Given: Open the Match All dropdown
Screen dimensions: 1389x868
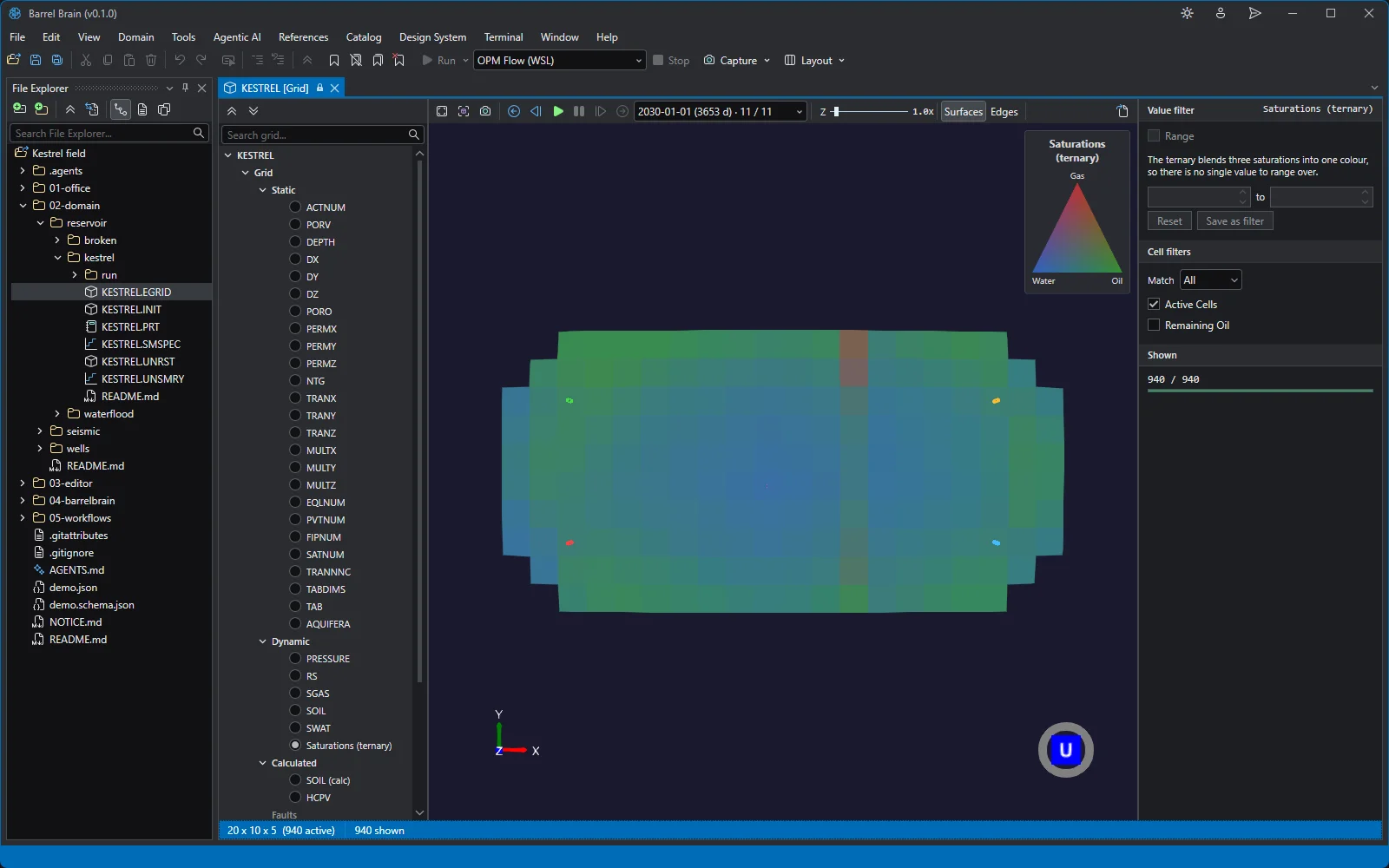Looking at the screenshot, I should (1210, 279).
